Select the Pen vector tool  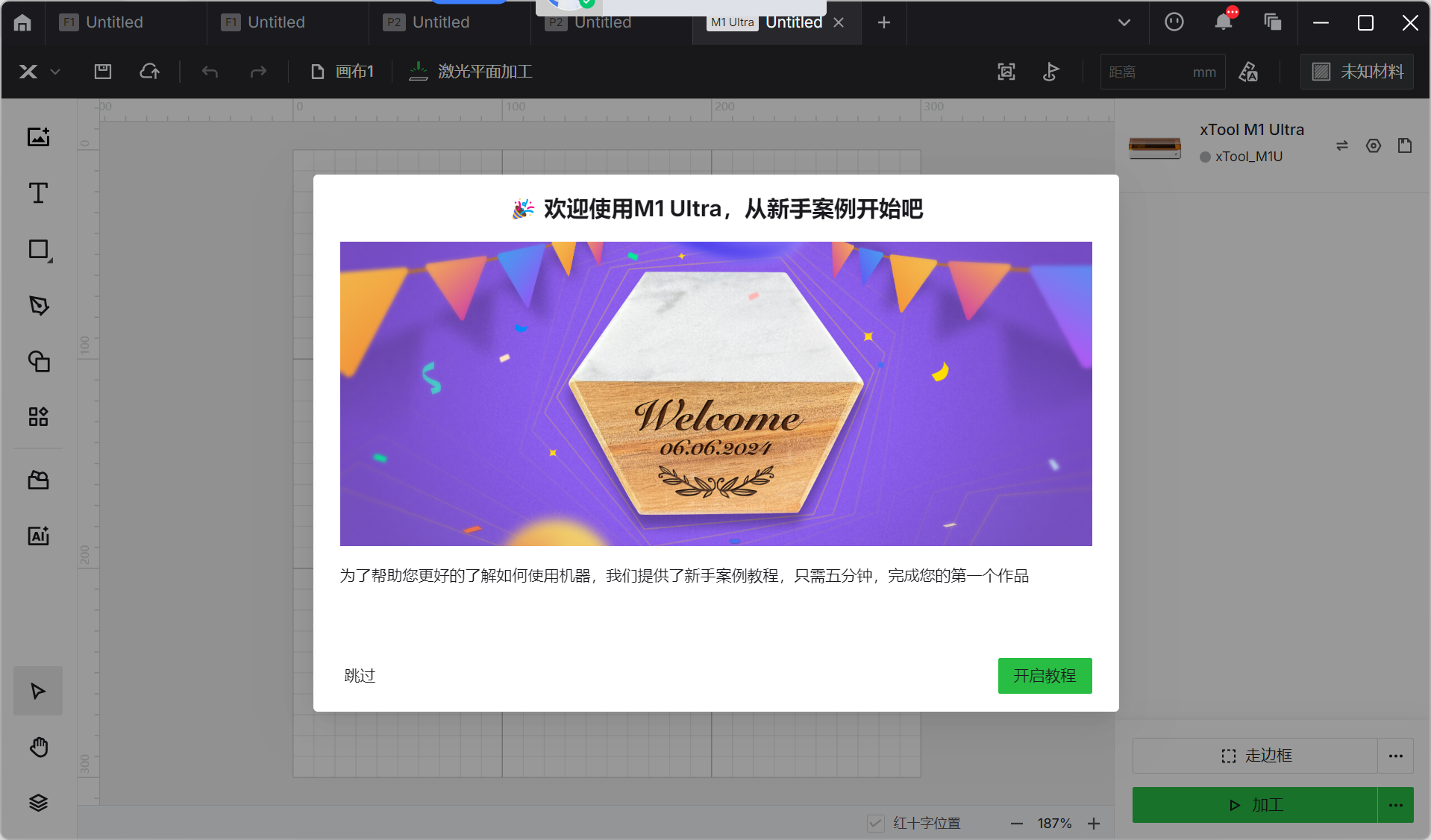coord(38,305)
